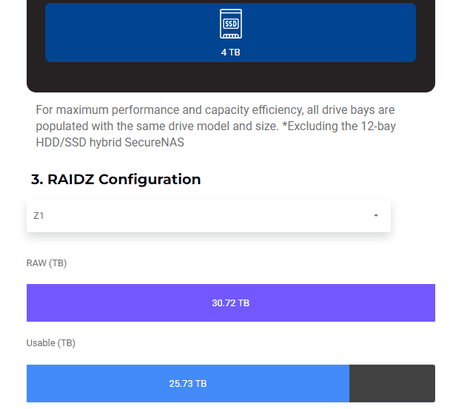450x409 pixels.
Task: Click the HDD/SSD hybrid SecureNAS text
Action: 110,142
